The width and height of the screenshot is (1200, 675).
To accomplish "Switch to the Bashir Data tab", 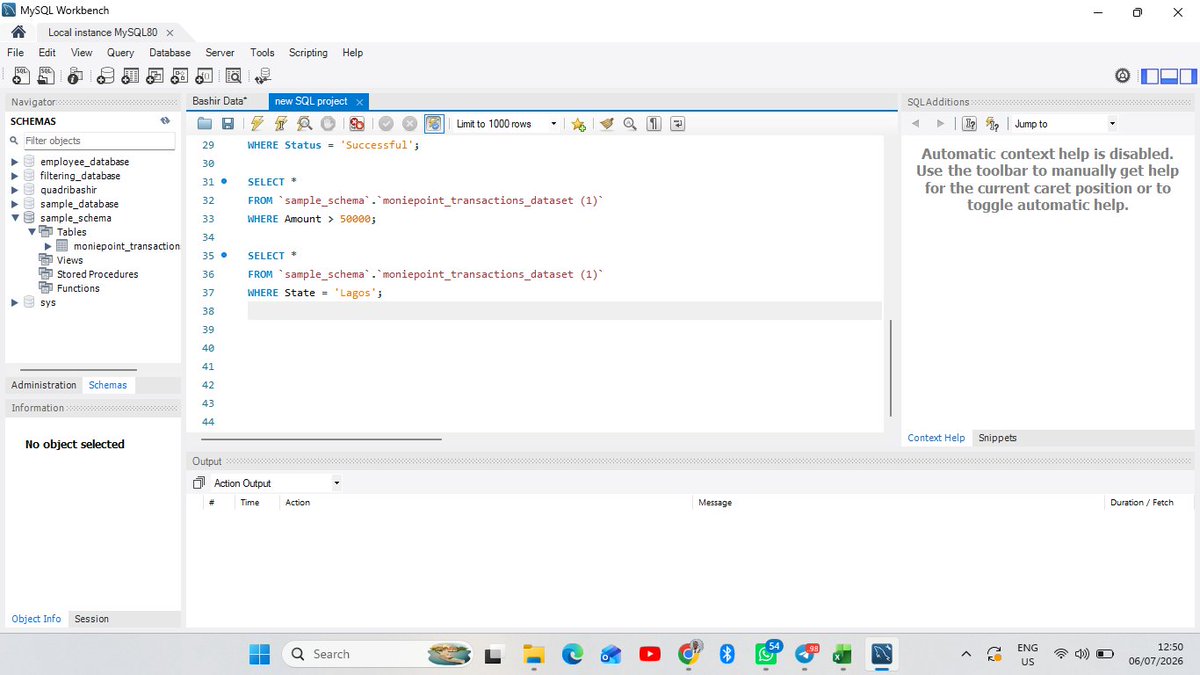I will 220,101.
